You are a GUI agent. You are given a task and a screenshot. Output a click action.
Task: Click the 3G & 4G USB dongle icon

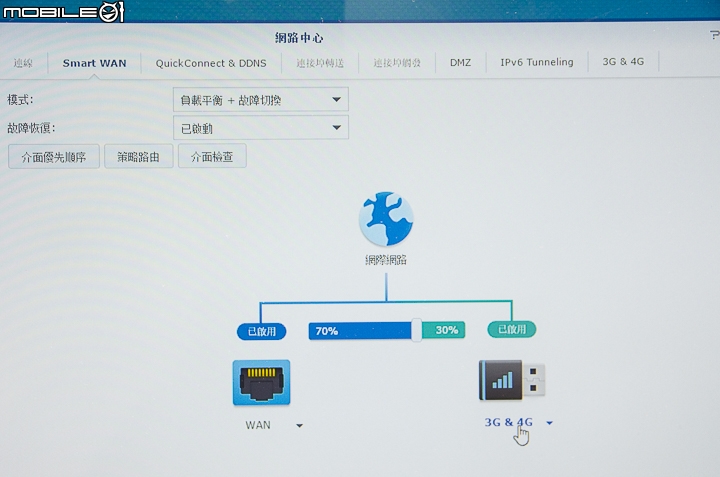point(512,380)
